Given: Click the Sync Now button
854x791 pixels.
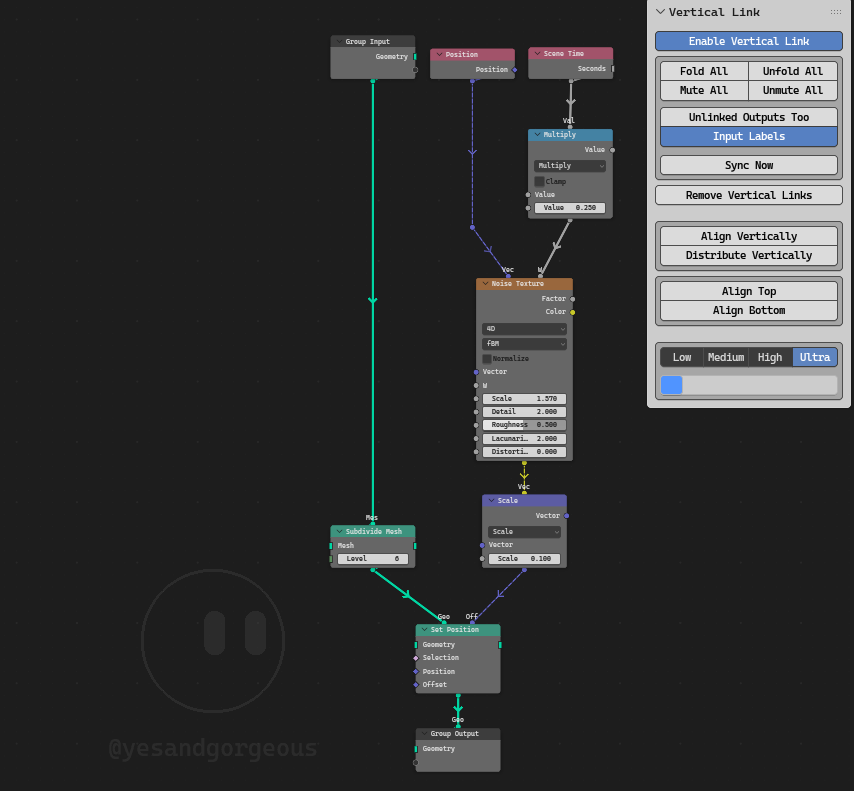Looking at the screenshot, I should 748,165.
